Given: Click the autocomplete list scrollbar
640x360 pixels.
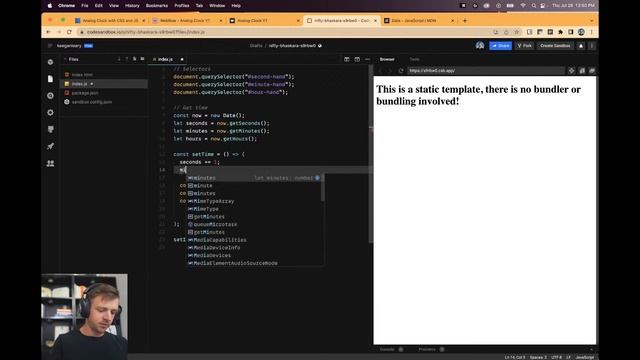Looking at the screenshot, I should pos(323,188).
